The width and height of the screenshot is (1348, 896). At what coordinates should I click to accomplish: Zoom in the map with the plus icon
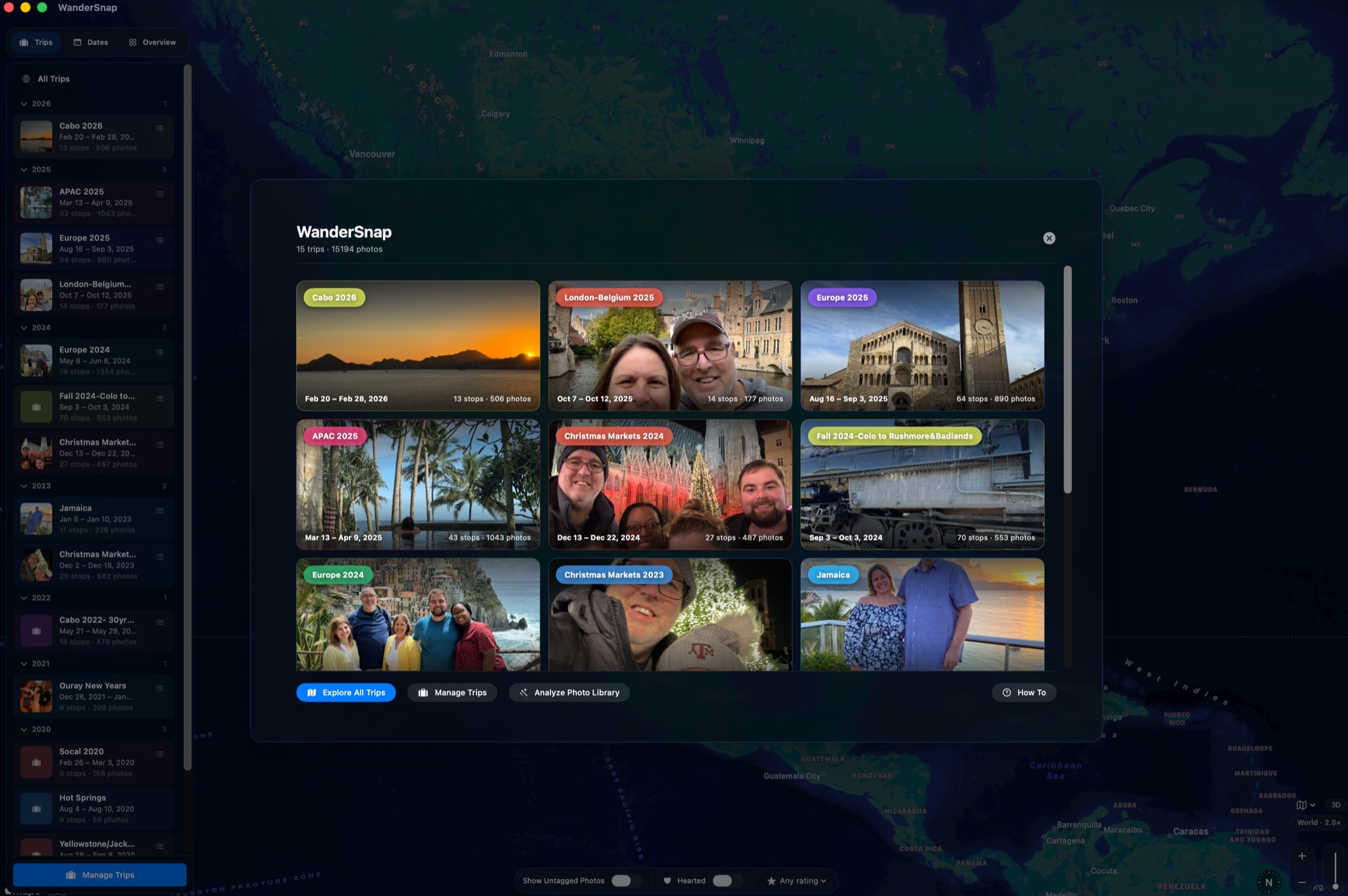[1302, 856]
